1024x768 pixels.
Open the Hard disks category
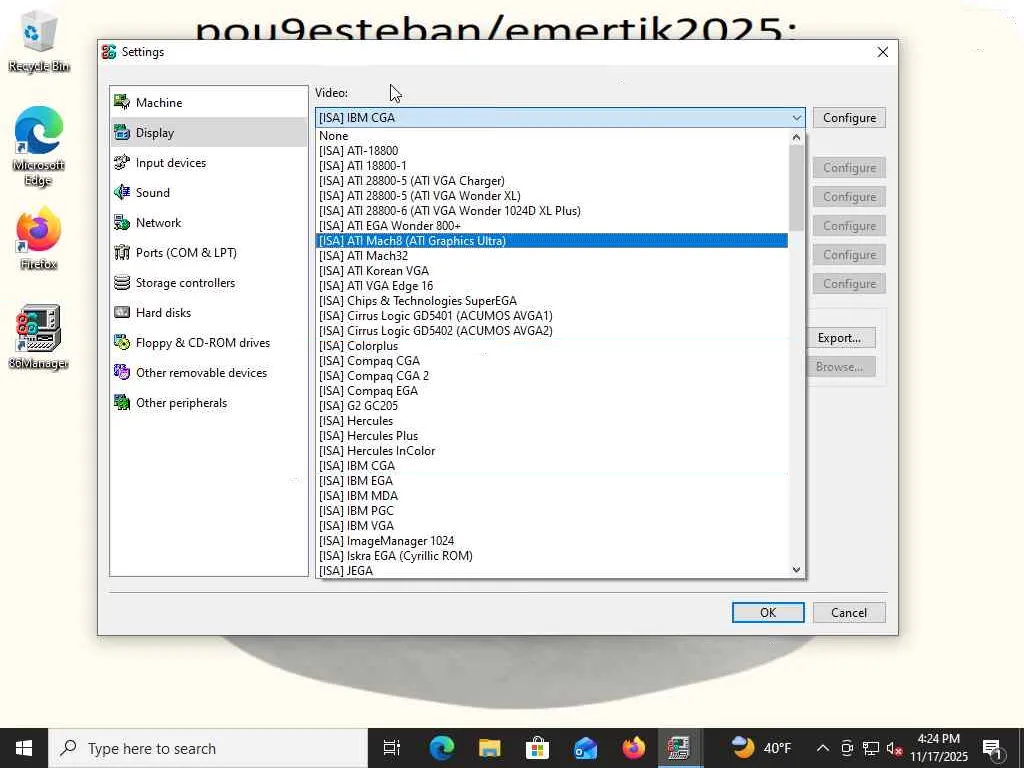(x=208, y=313)
